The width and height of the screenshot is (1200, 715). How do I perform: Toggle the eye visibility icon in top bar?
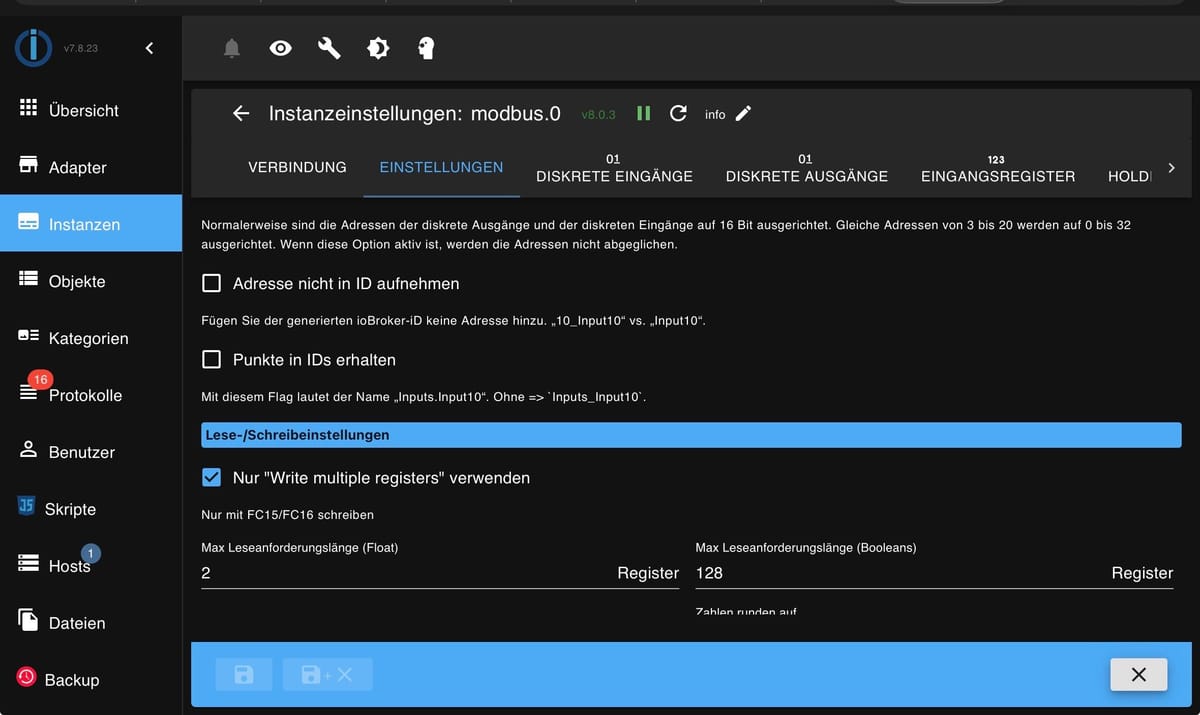coord(281,48)
